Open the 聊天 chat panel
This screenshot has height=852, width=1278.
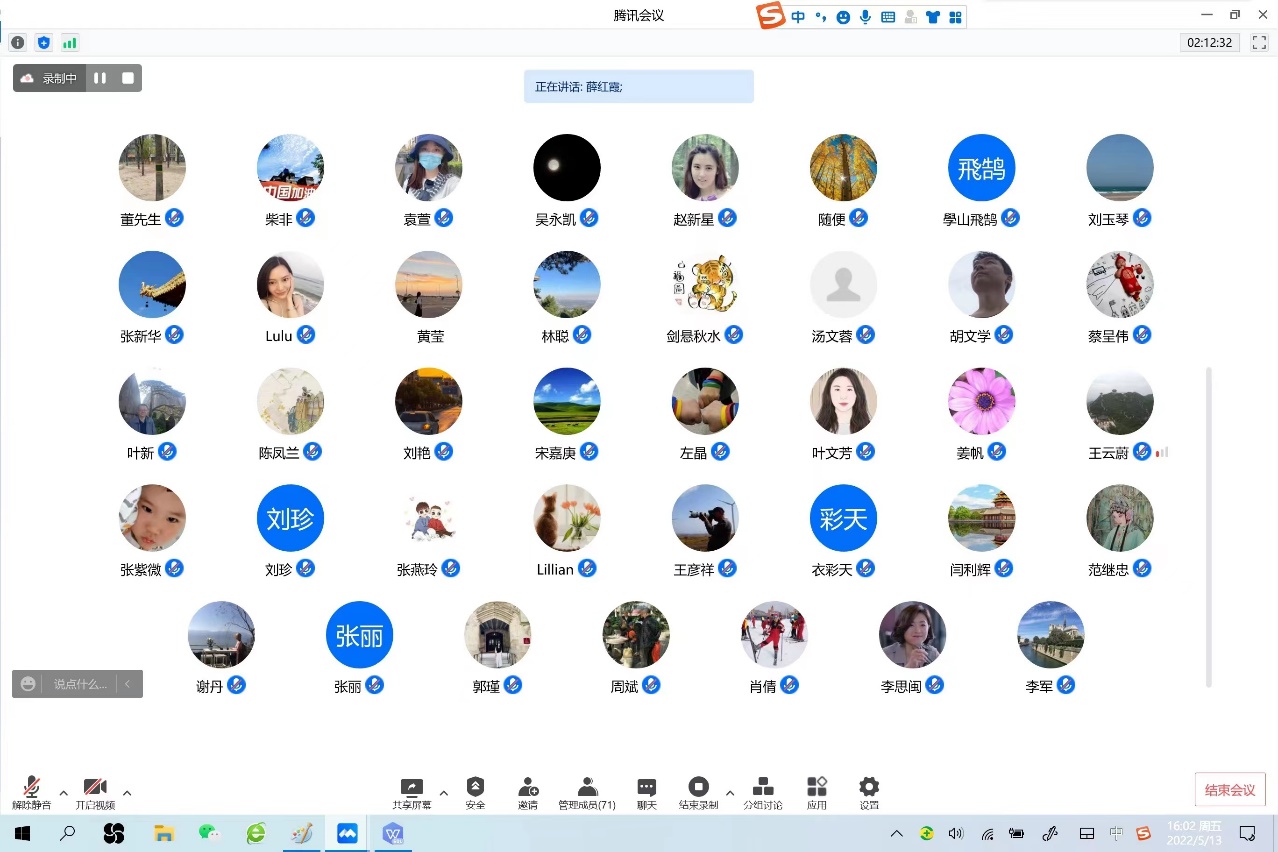coord(647,793)
